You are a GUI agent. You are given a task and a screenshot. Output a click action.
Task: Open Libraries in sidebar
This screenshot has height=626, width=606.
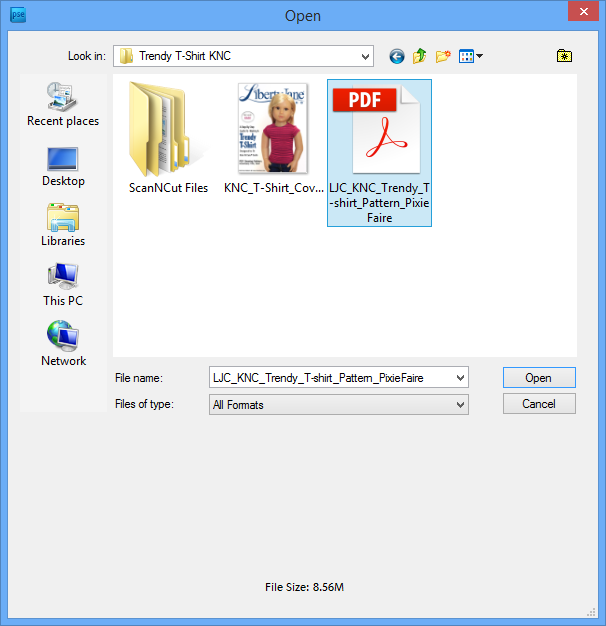[63, 225]
